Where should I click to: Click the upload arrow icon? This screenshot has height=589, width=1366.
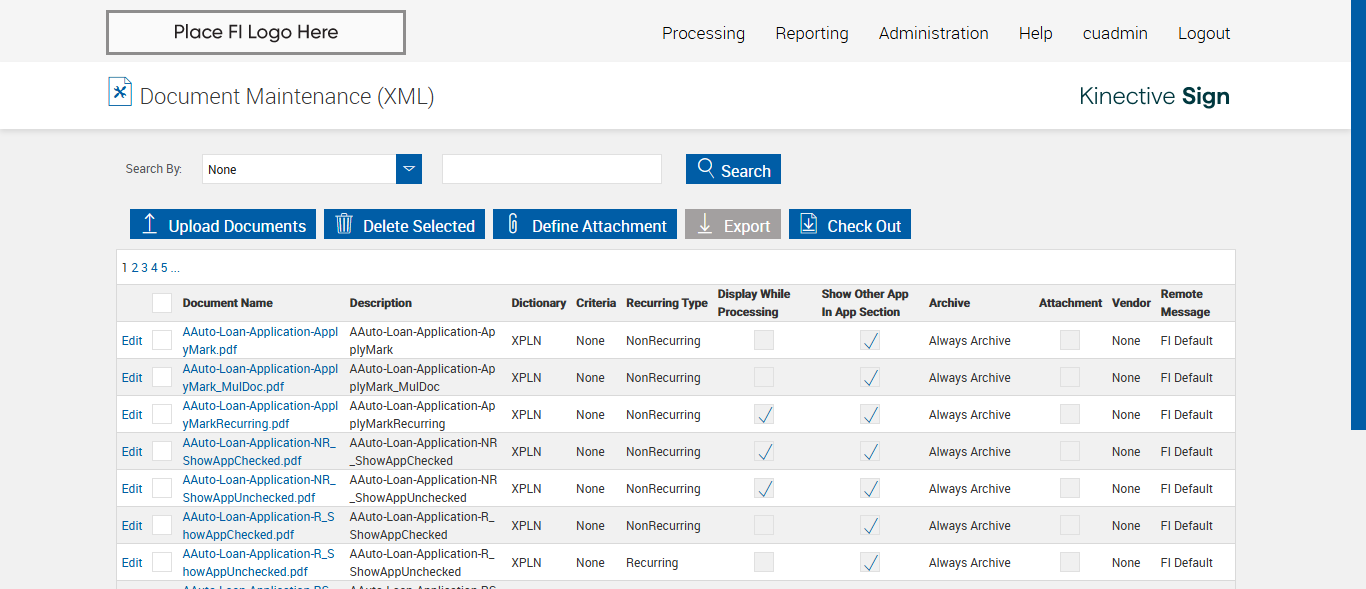pos(149,224)
